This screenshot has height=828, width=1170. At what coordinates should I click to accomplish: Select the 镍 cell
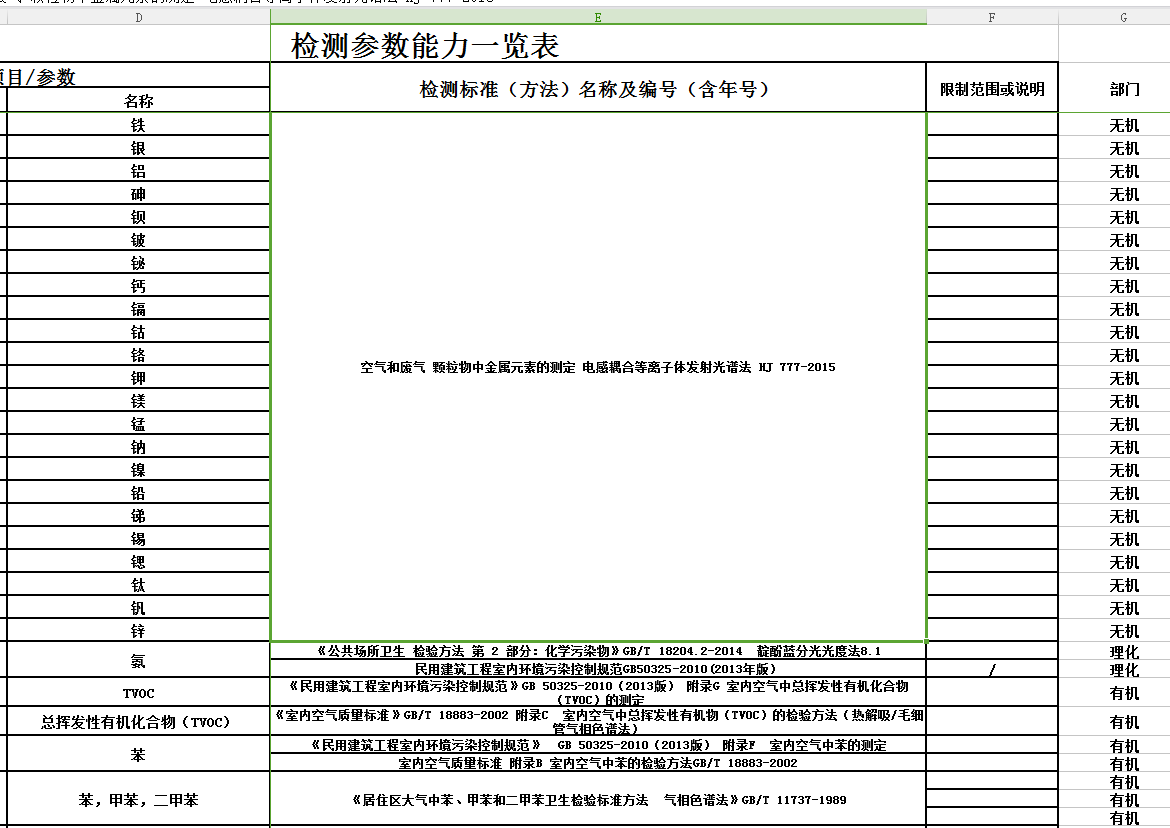click(x=138, y=470)
